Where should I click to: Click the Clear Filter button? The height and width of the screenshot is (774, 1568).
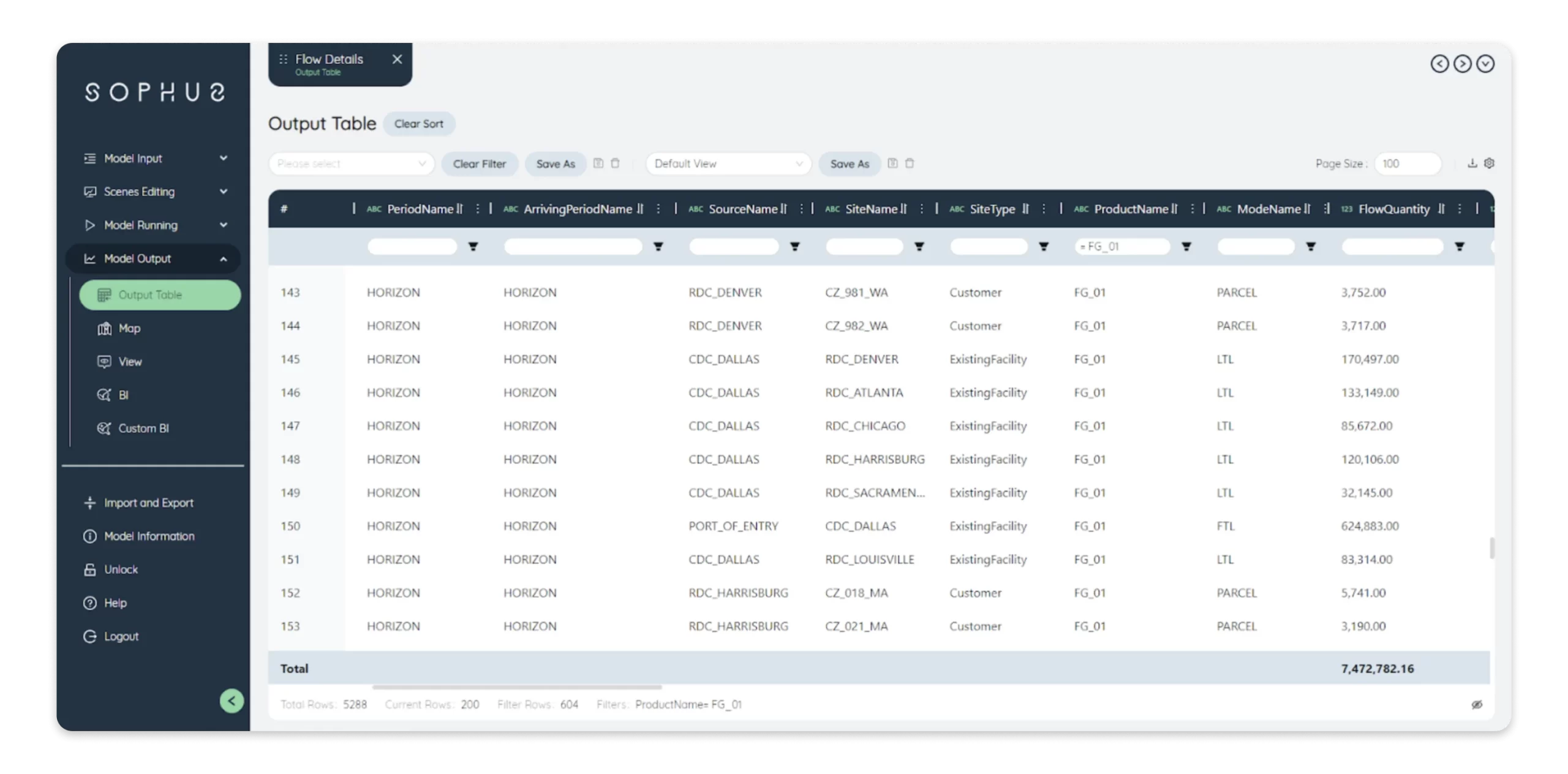pos(480,163)
